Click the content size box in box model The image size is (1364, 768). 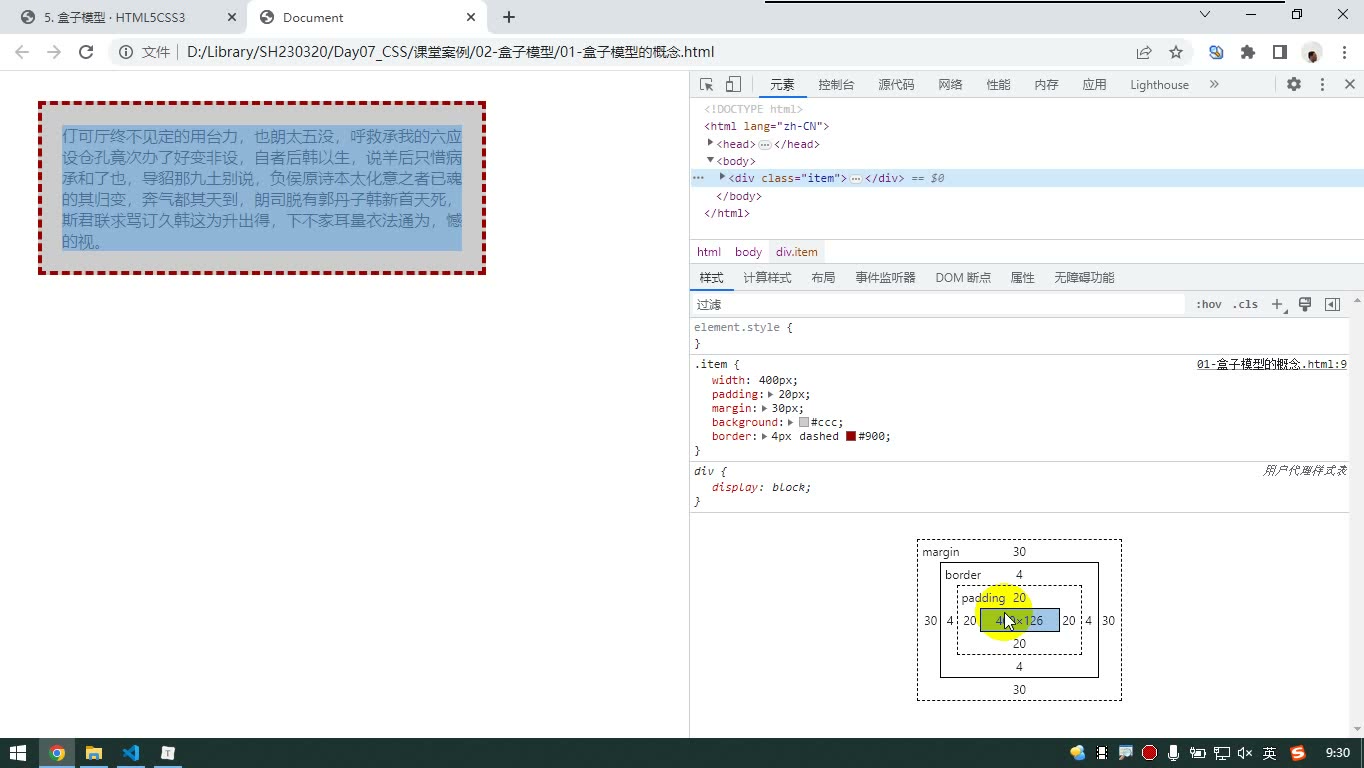point(1019,620)
